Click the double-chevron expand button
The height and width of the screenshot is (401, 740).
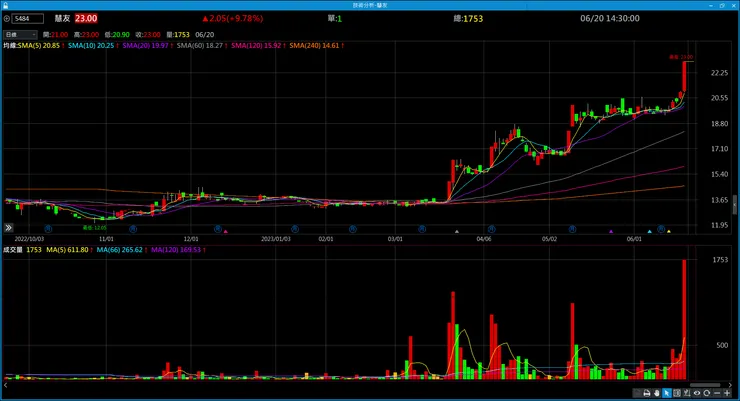(8, 228)
